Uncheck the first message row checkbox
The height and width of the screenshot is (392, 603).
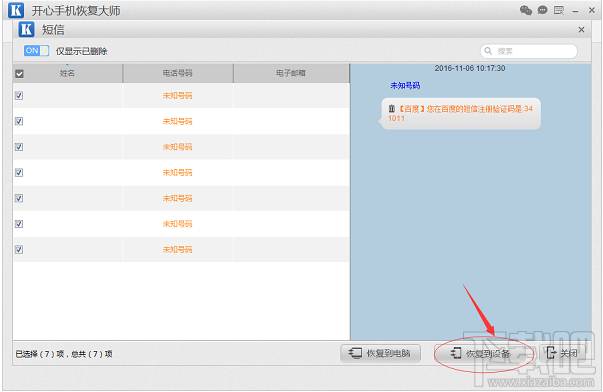(19, 96)
